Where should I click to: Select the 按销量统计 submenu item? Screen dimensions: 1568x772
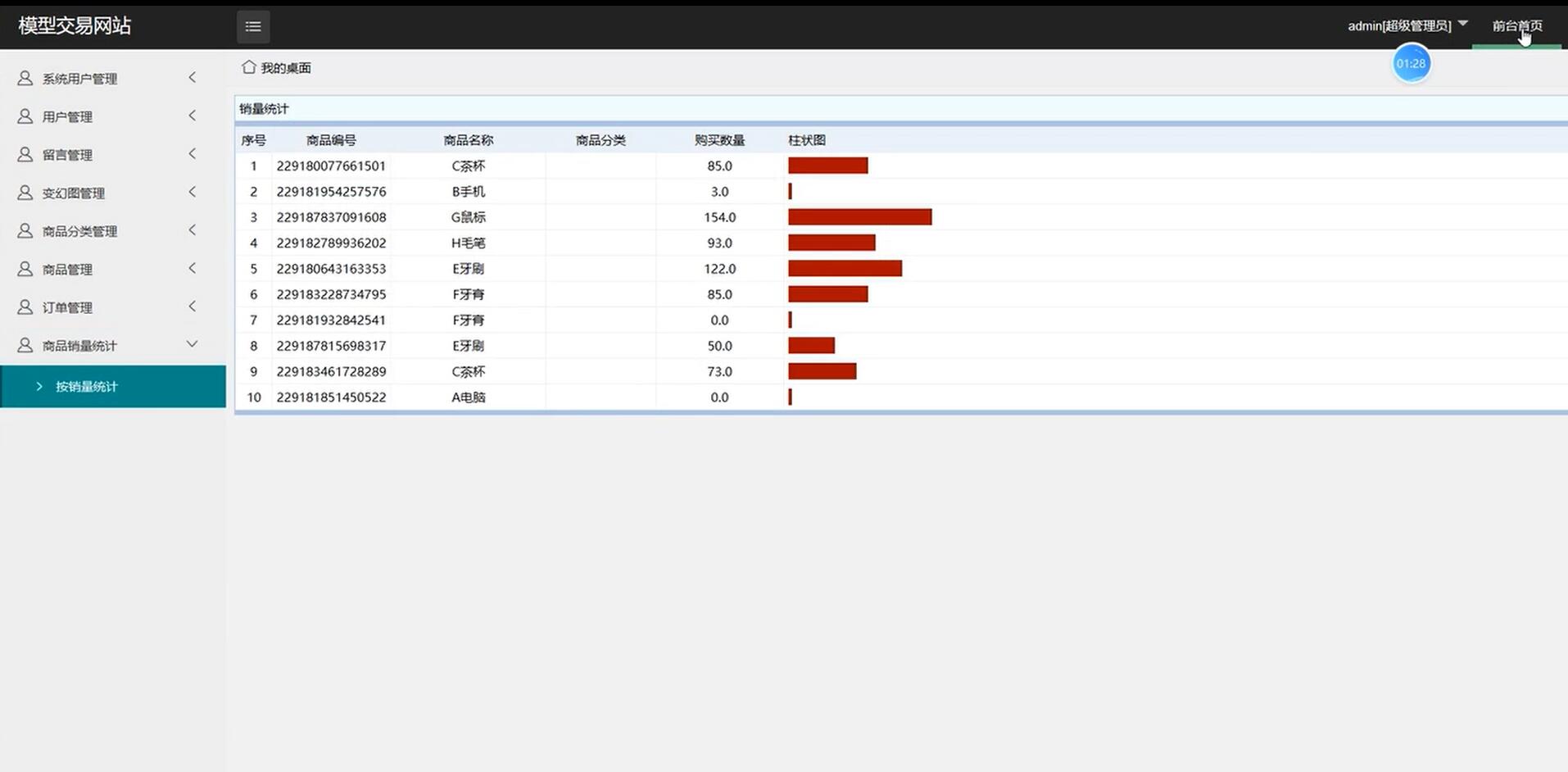(113, 386)
